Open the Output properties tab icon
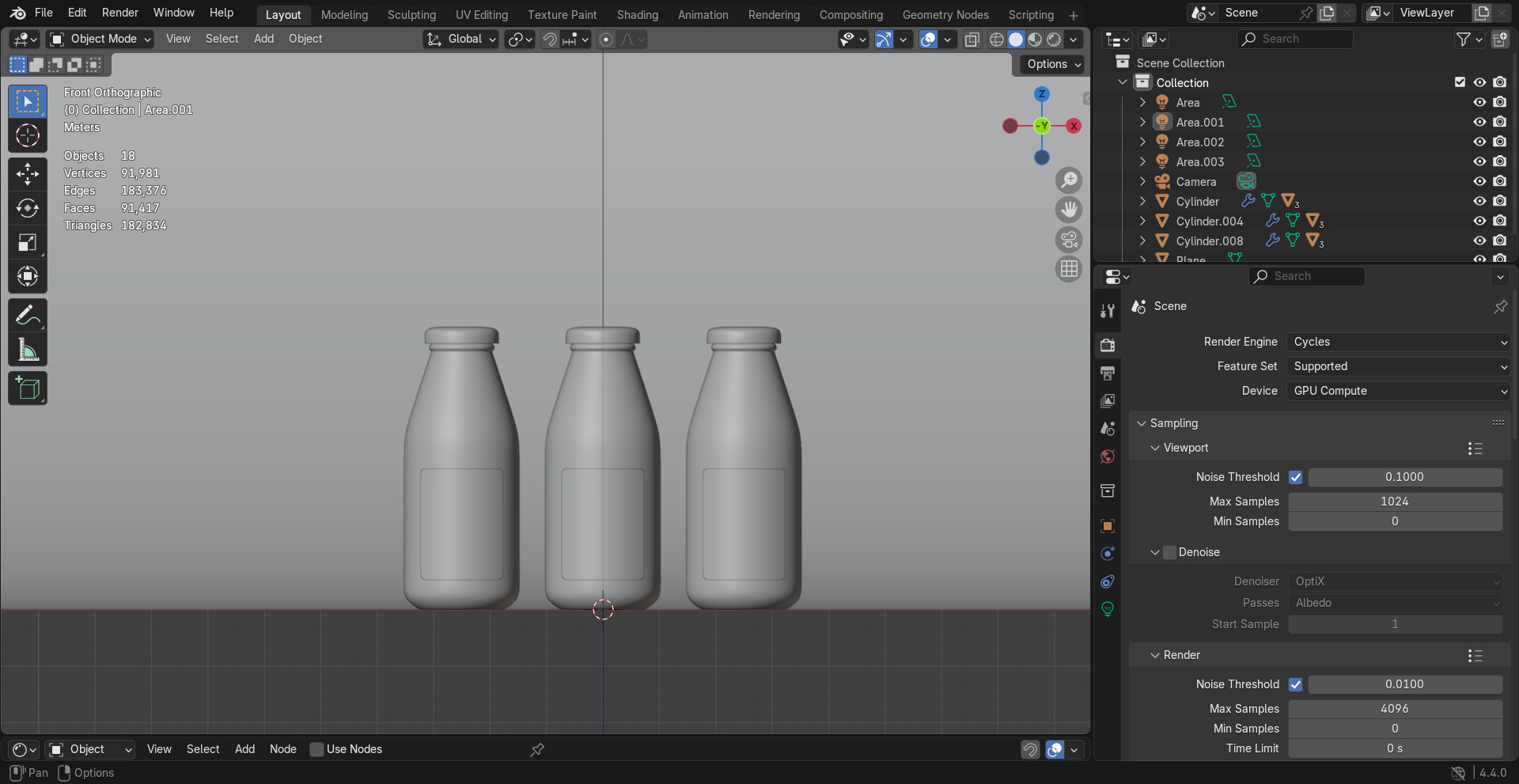This screenshot has height=784, width=1519. 1108,373
